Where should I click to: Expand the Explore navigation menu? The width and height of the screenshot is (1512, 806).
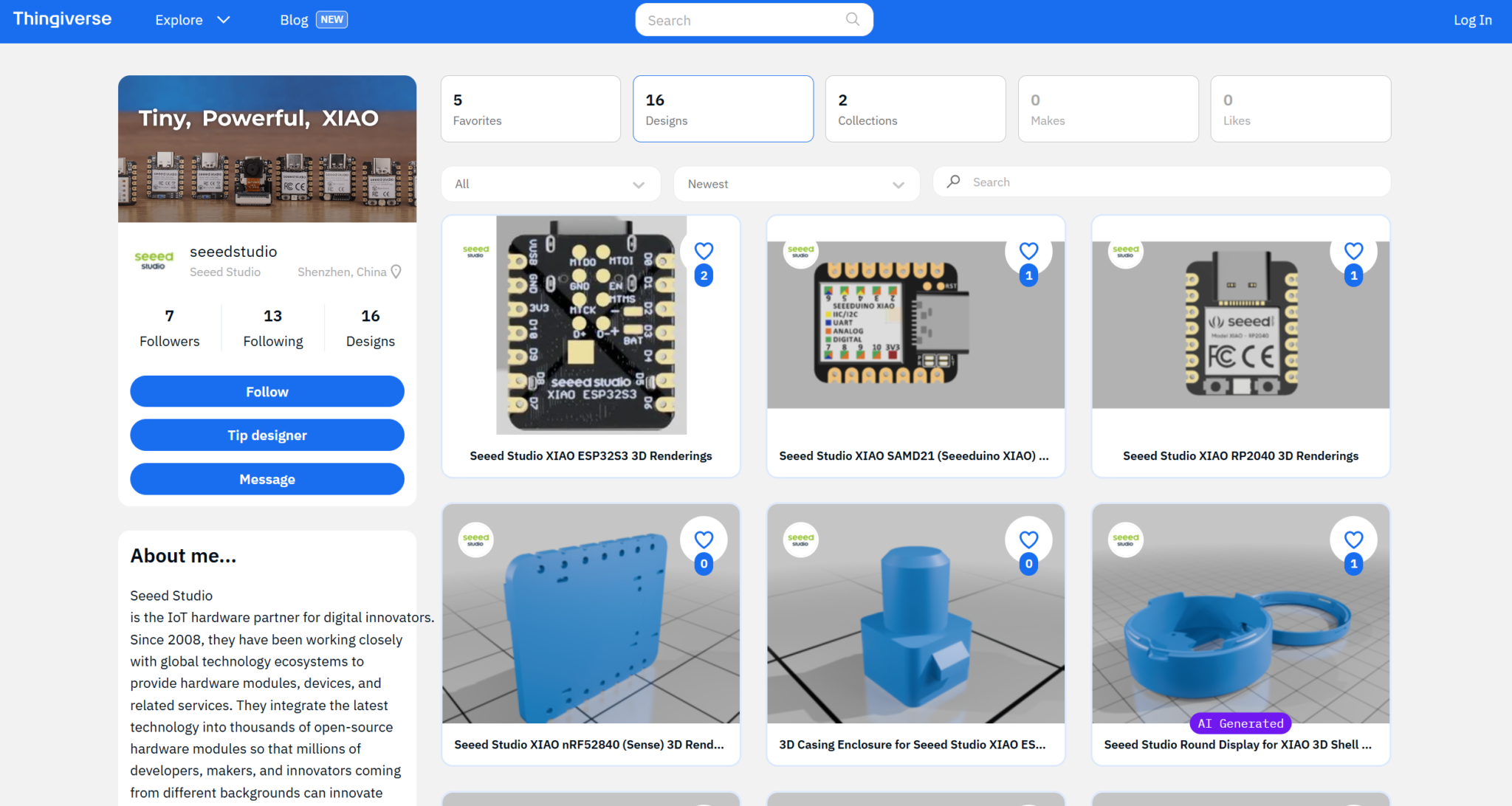pos(192,20)
